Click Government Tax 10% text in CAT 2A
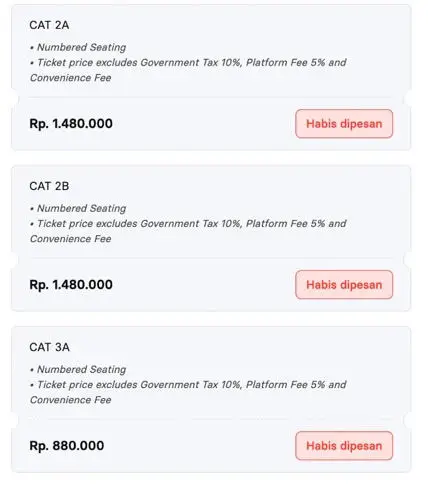Viewport: 428px width, 485px height. (190, 63)
